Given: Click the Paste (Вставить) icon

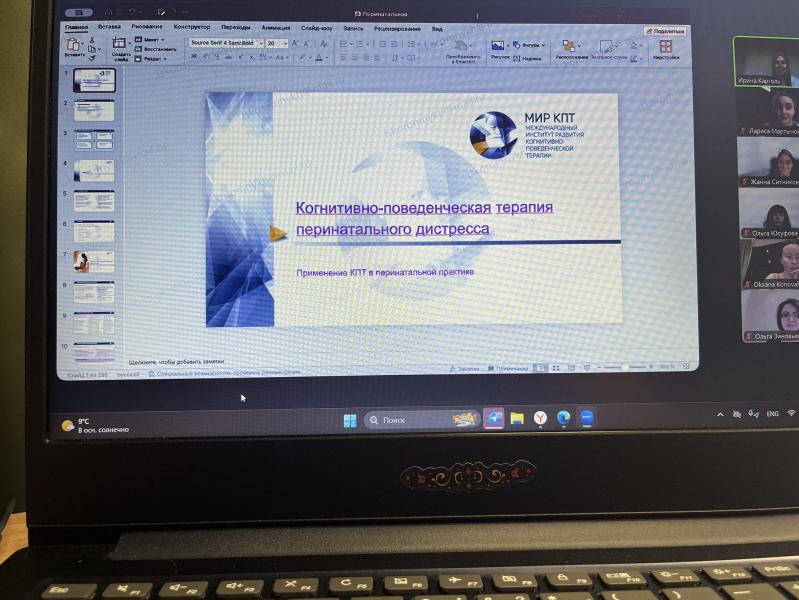Looking at the screenshot, I should point(72,44).
